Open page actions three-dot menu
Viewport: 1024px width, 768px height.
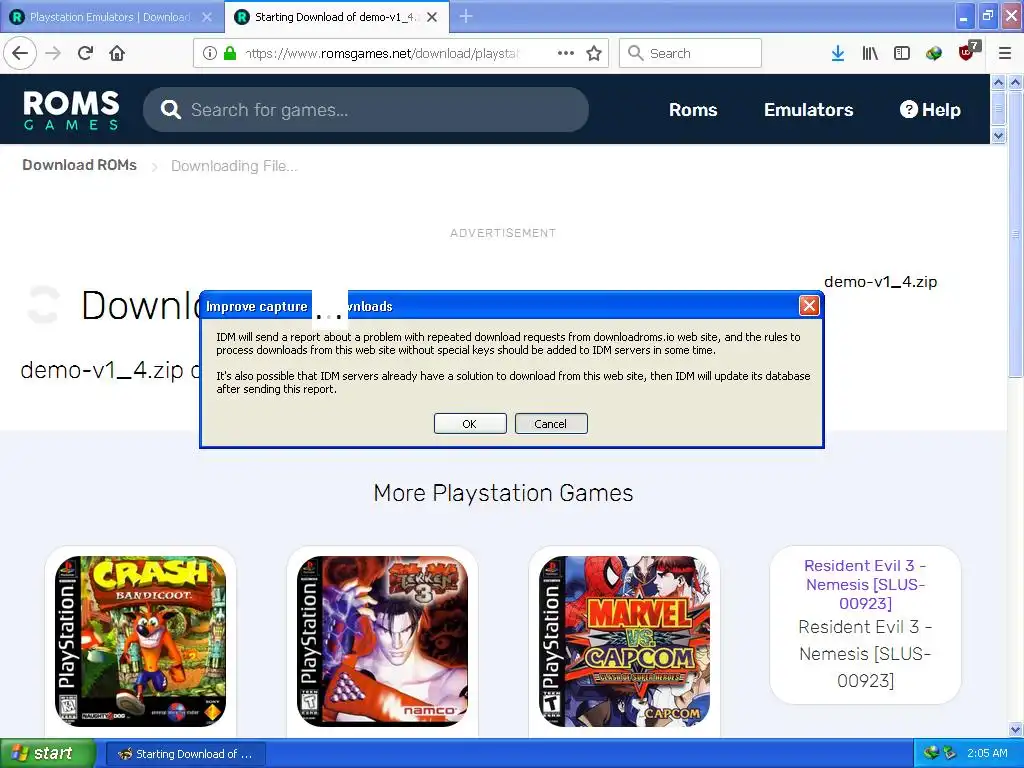tap(566, 53)
